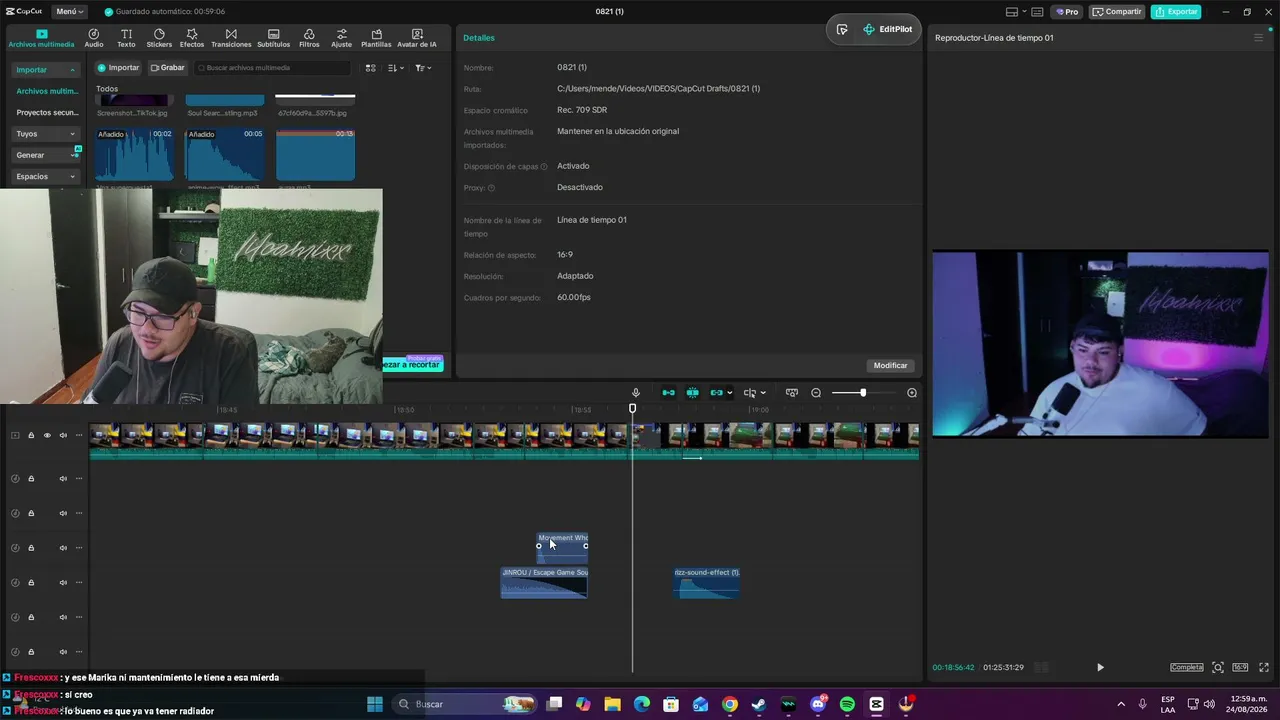Open Spotify from the taskbar
1280x720 pixels.
[x=847, y=704]
